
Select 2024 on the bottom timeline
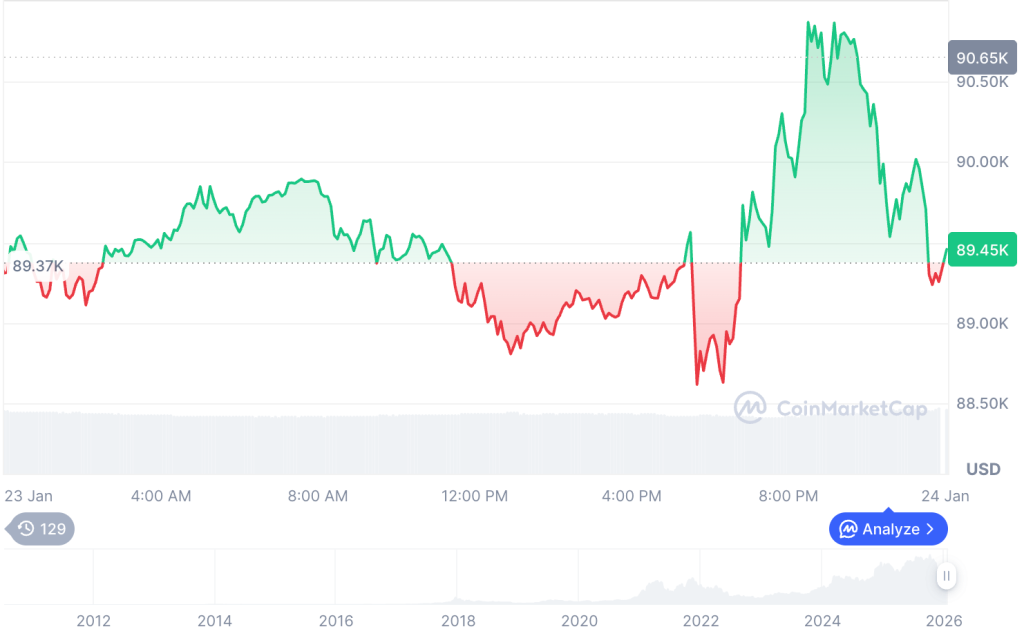point(823,620)
